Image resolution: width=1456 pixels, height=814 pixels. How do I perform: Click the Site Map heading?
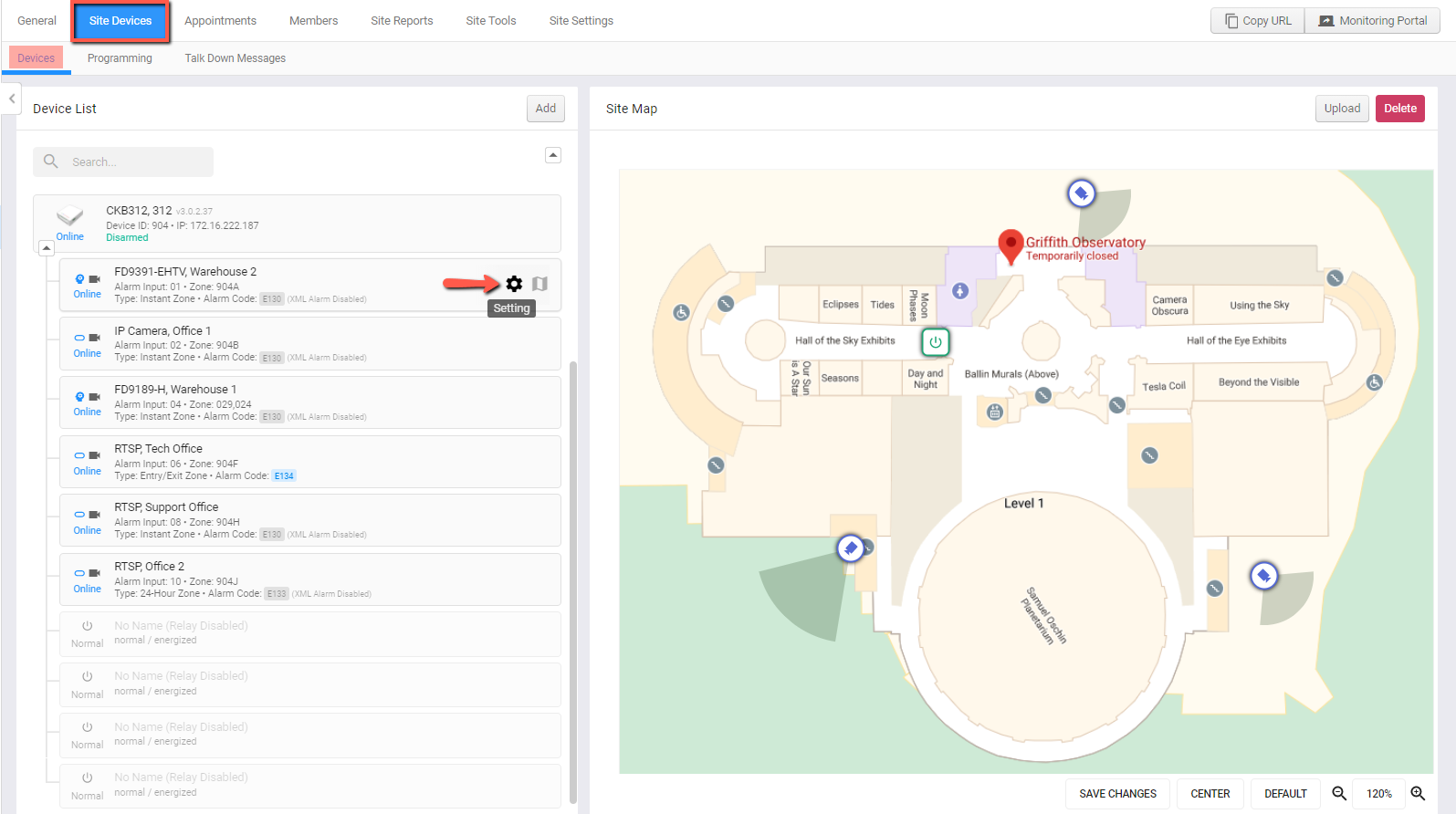[632, 109]
